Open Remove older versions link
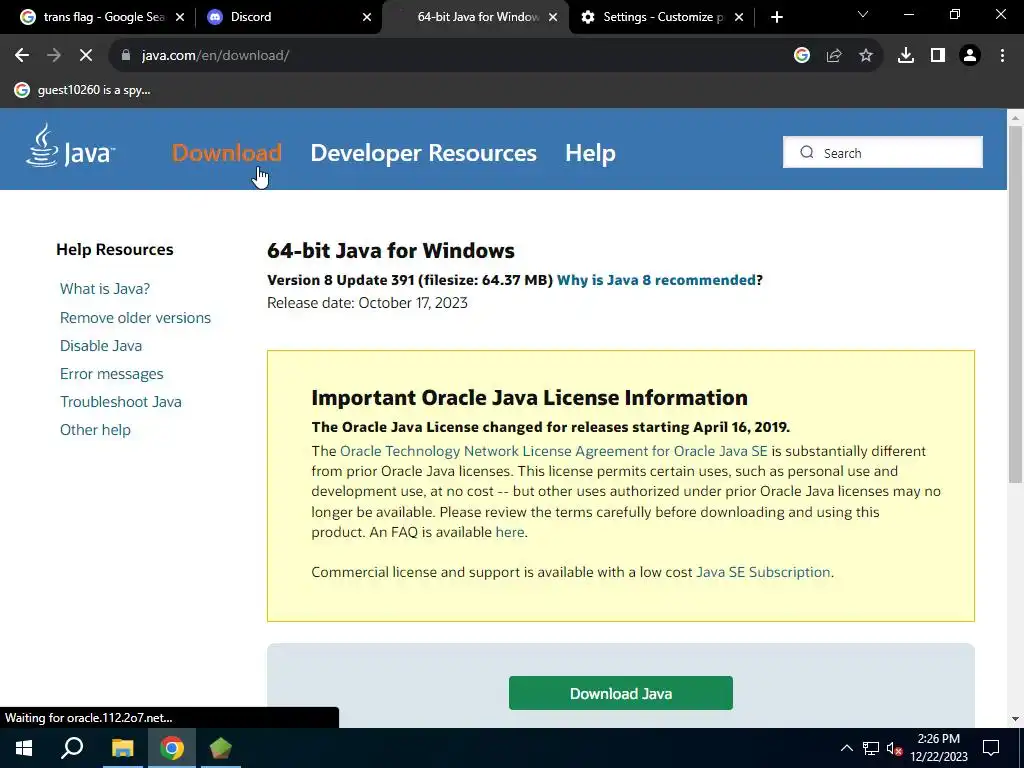The width and height of the screenshot is (1024, 768). coord(135,317)
